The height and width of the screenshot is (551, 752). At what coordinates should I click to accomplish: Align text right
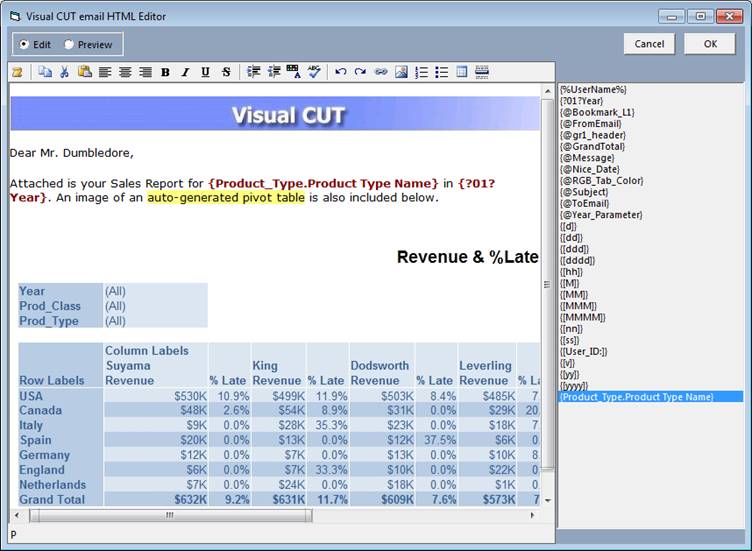pyautogui.click(x=145, y=72)
